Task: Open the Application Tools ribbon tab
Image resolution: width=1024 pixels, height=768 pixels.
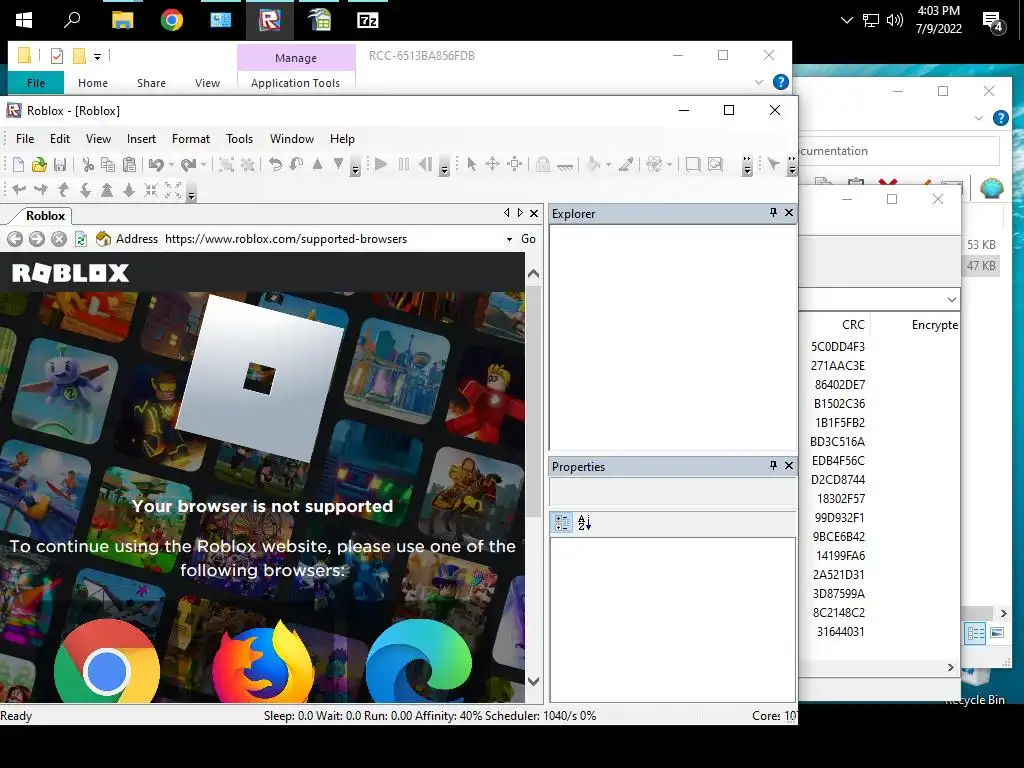Action: pos(295,83)
